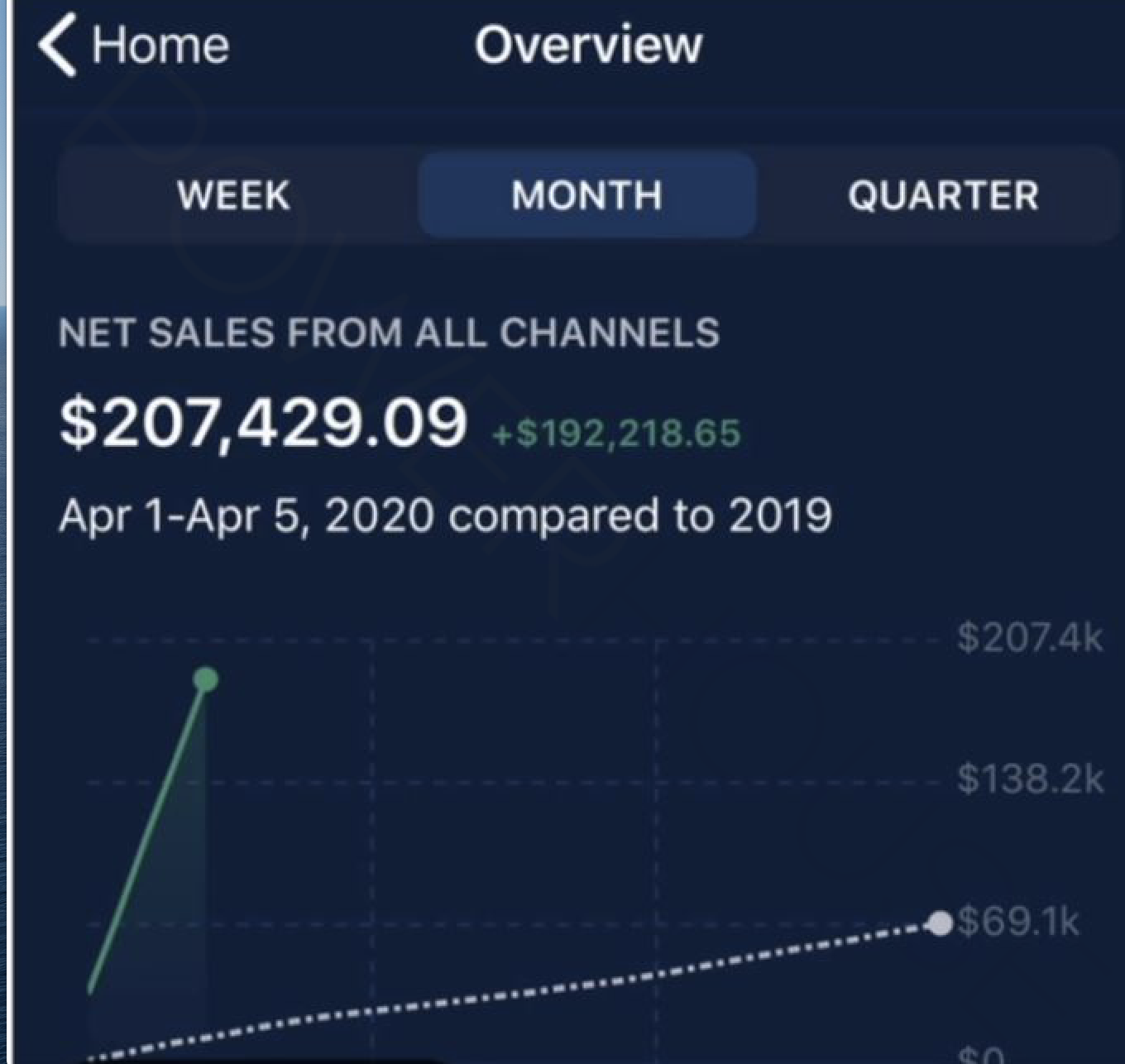
Task: Click the $138.2k axis label
Action: tap(1030, 779)
